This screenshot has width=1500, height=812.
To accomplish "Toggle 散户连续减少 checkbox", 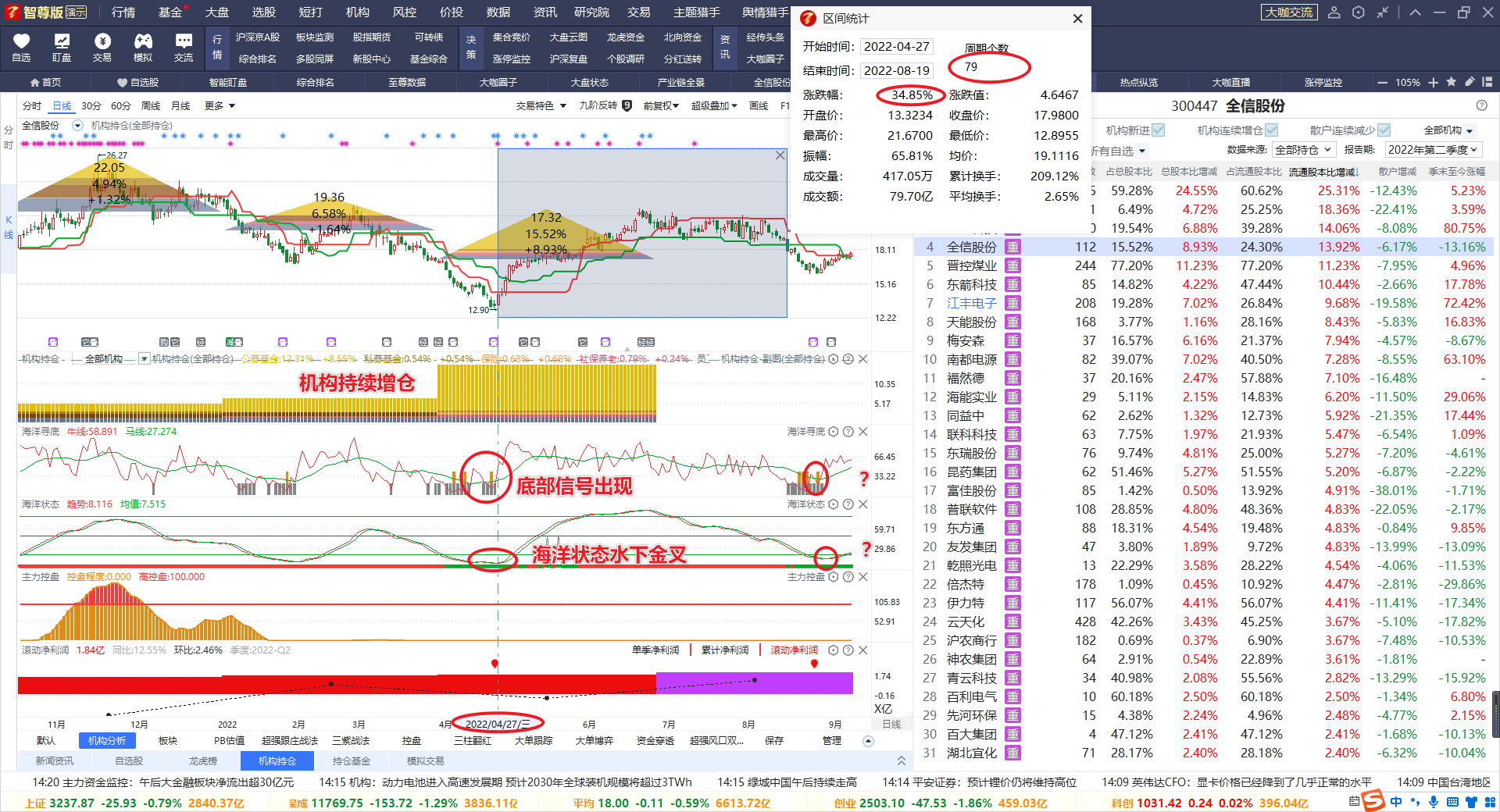I will point(1384,130).
